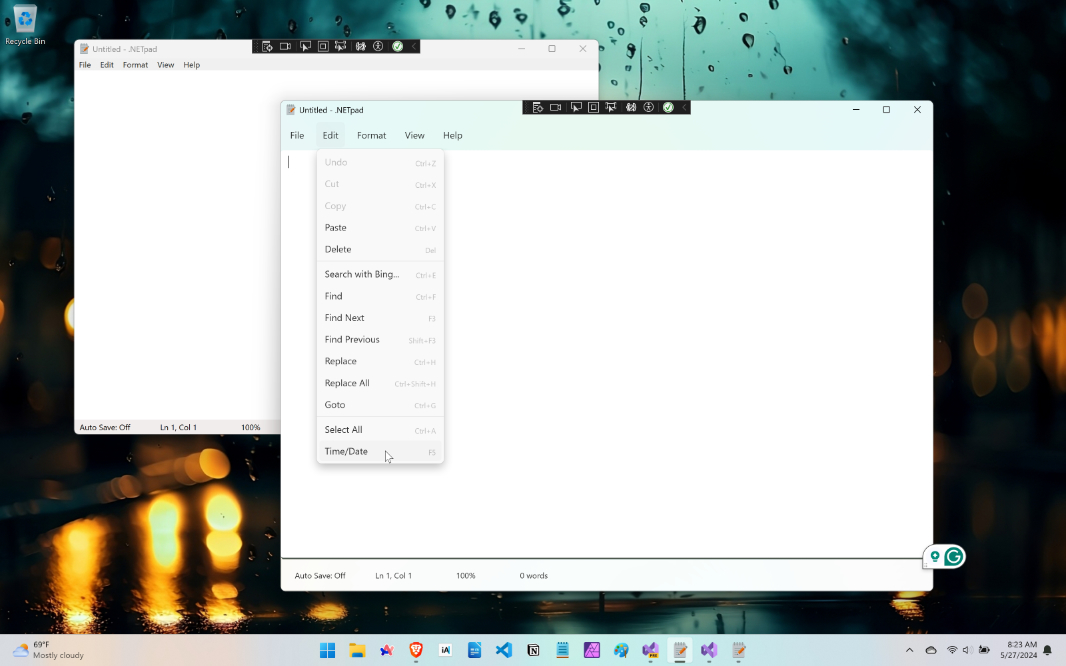The width and height of the screenshot is (1066, 666).
Task: Toggle Auto Save in background window status bar
Action: click(105, 427)
